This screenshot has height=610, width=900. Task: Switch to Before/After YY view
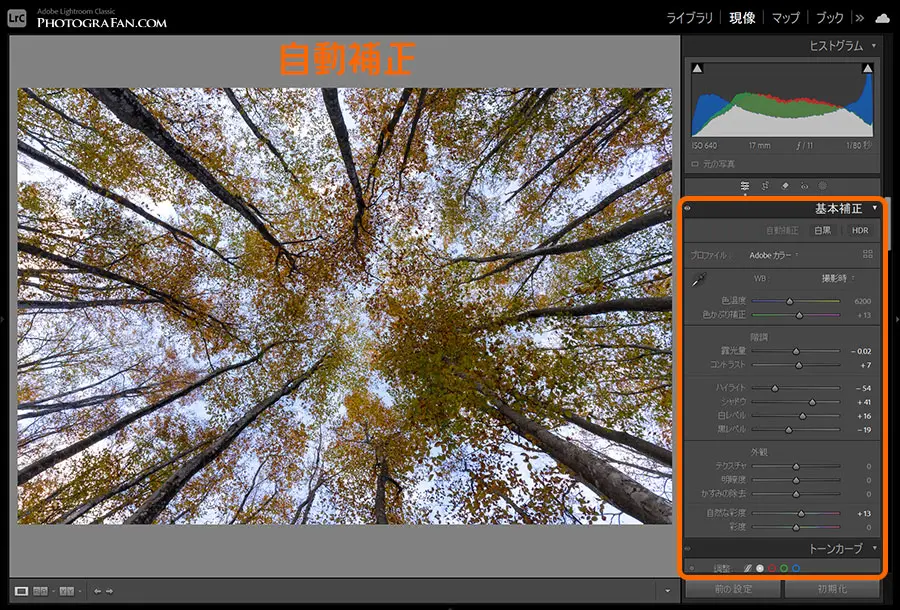click(67, 591)
